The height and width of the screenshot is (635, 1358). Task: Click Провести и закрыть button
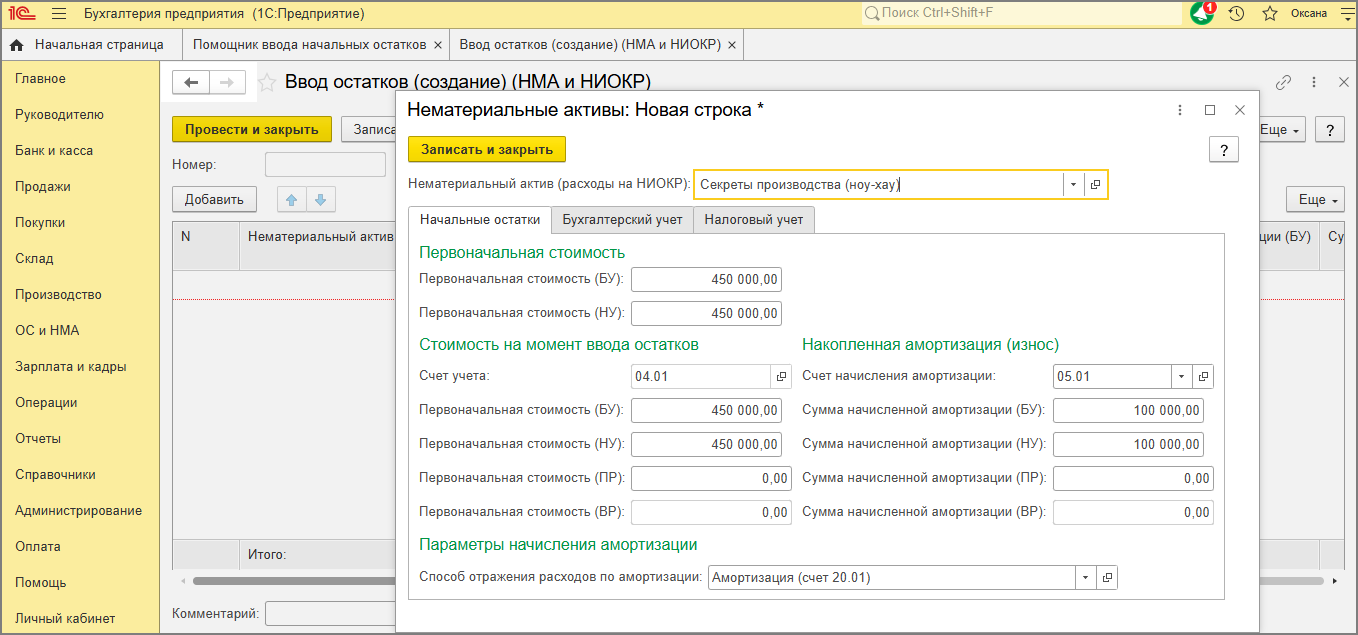[252, 129]
